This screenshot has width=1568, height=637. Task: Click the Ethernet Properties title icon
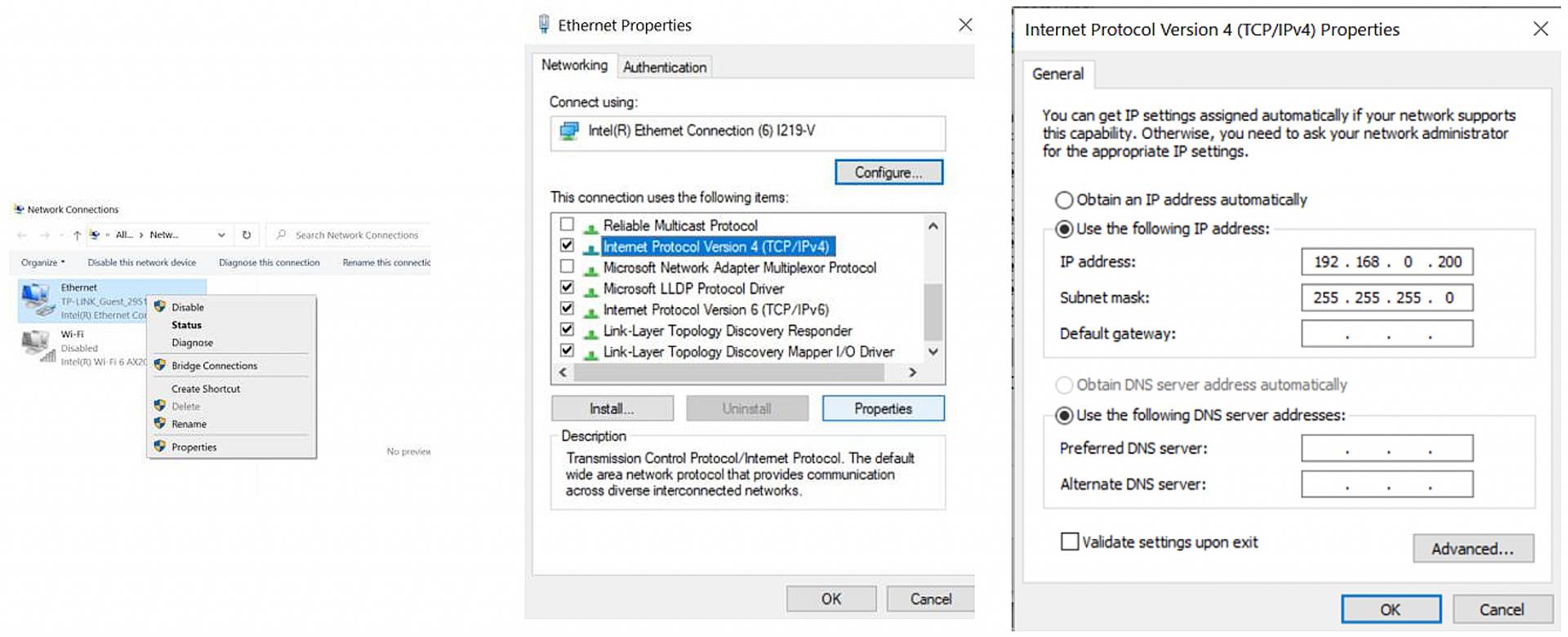coord(544,24)
